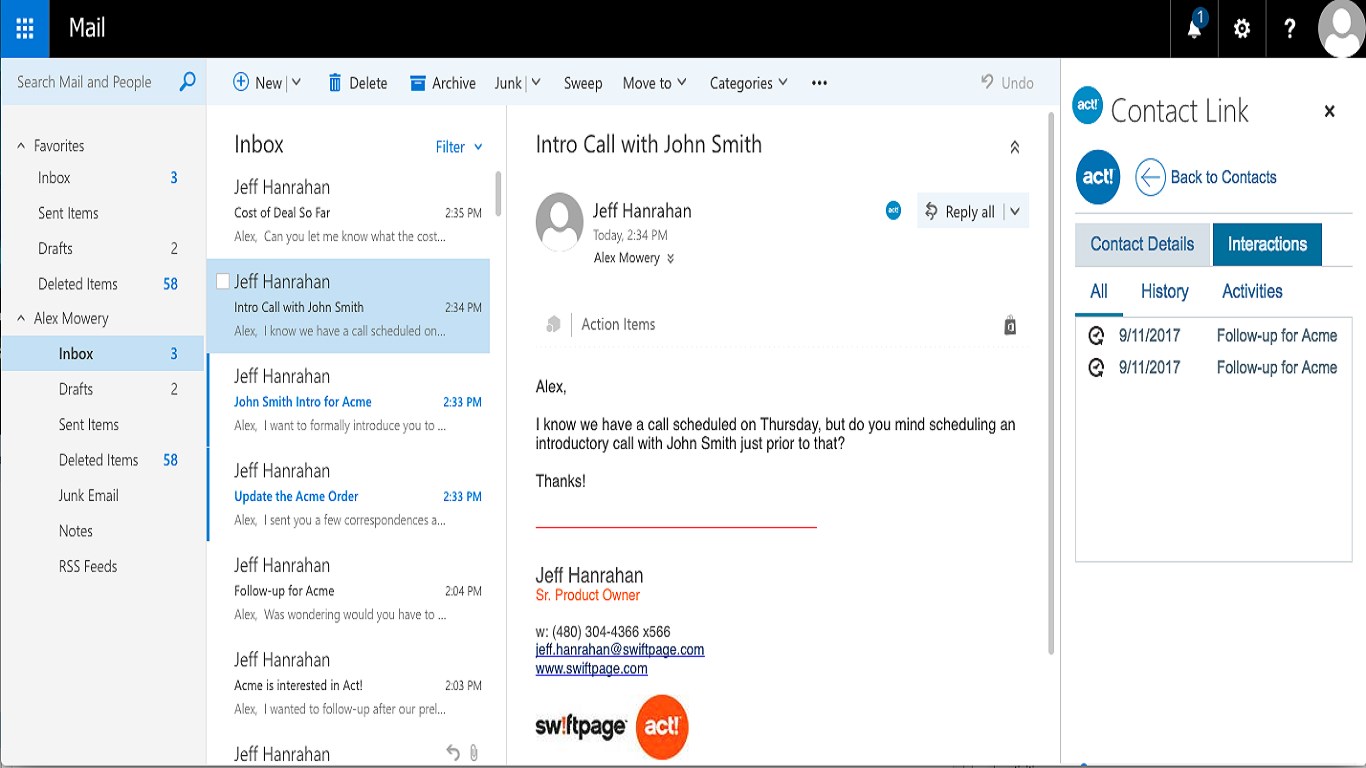
Task: Open the Cost of Deal So Far email
Action: [x=349, y=211]
